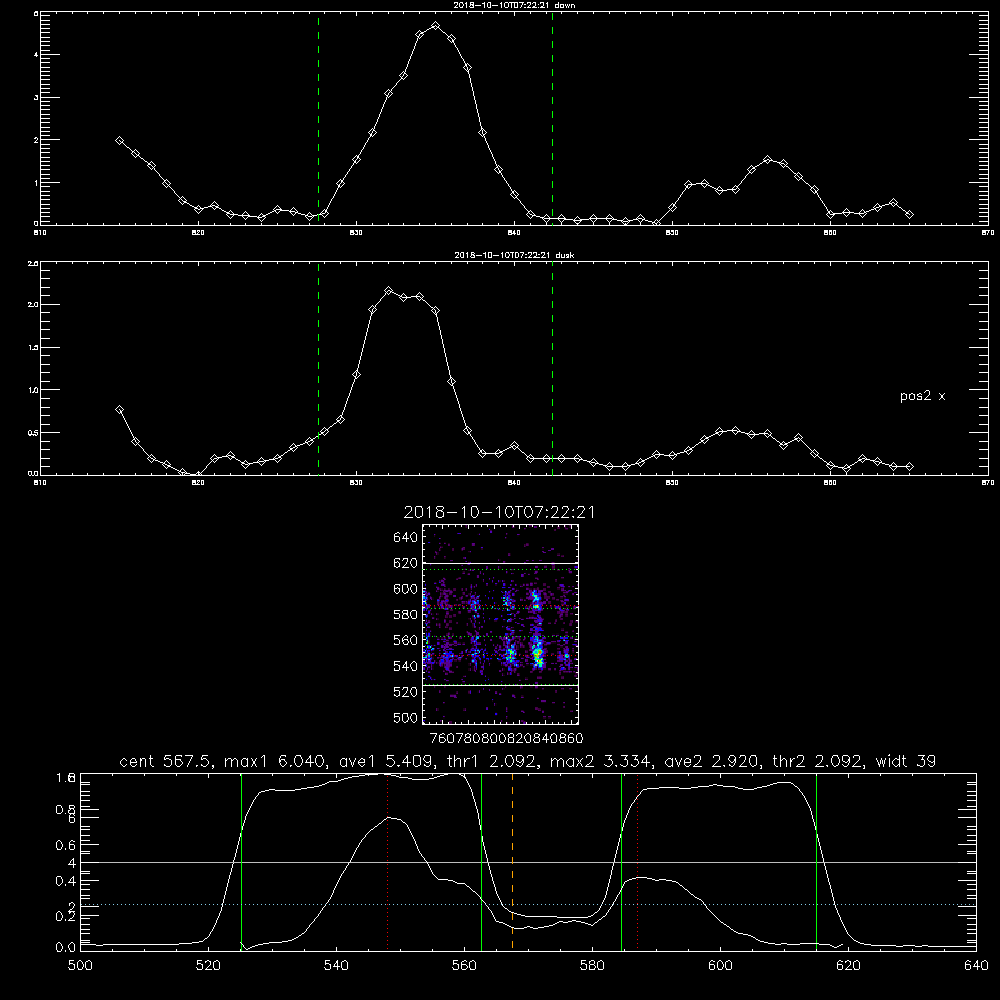1000x1000 pixels.
Task: Click the highest diamond marker on the dusk curve
Action: [388, 291]
